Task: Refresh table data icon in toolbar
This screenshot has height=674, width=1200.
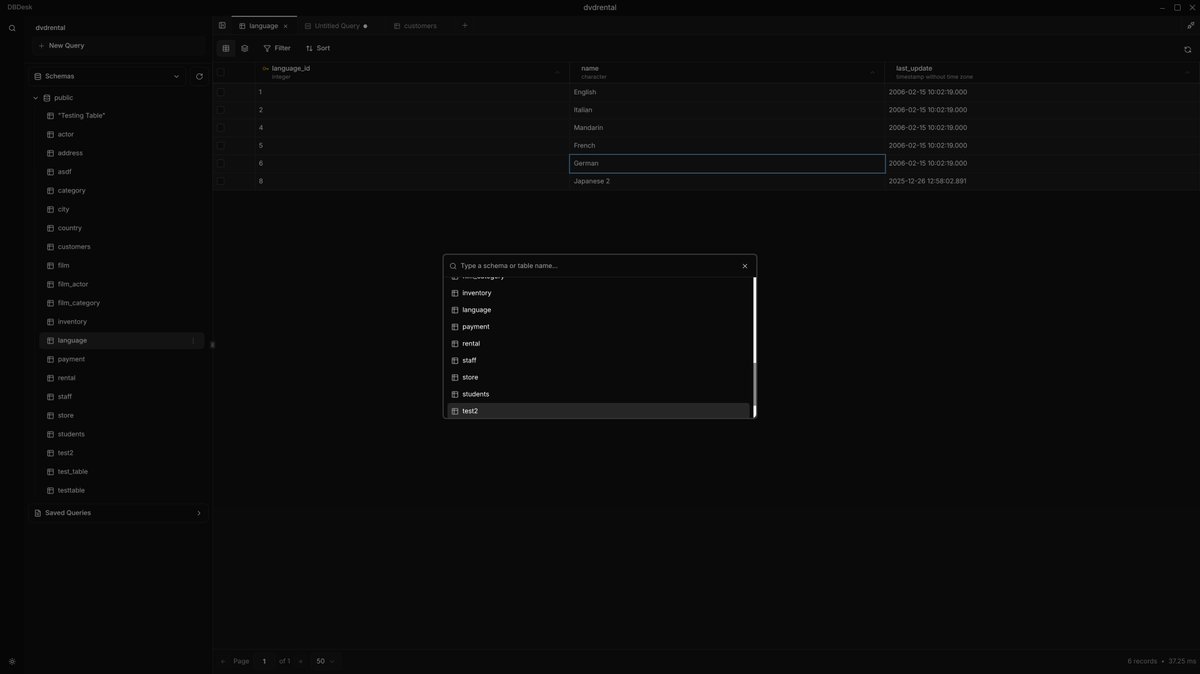Action: tap(1188, 49)
